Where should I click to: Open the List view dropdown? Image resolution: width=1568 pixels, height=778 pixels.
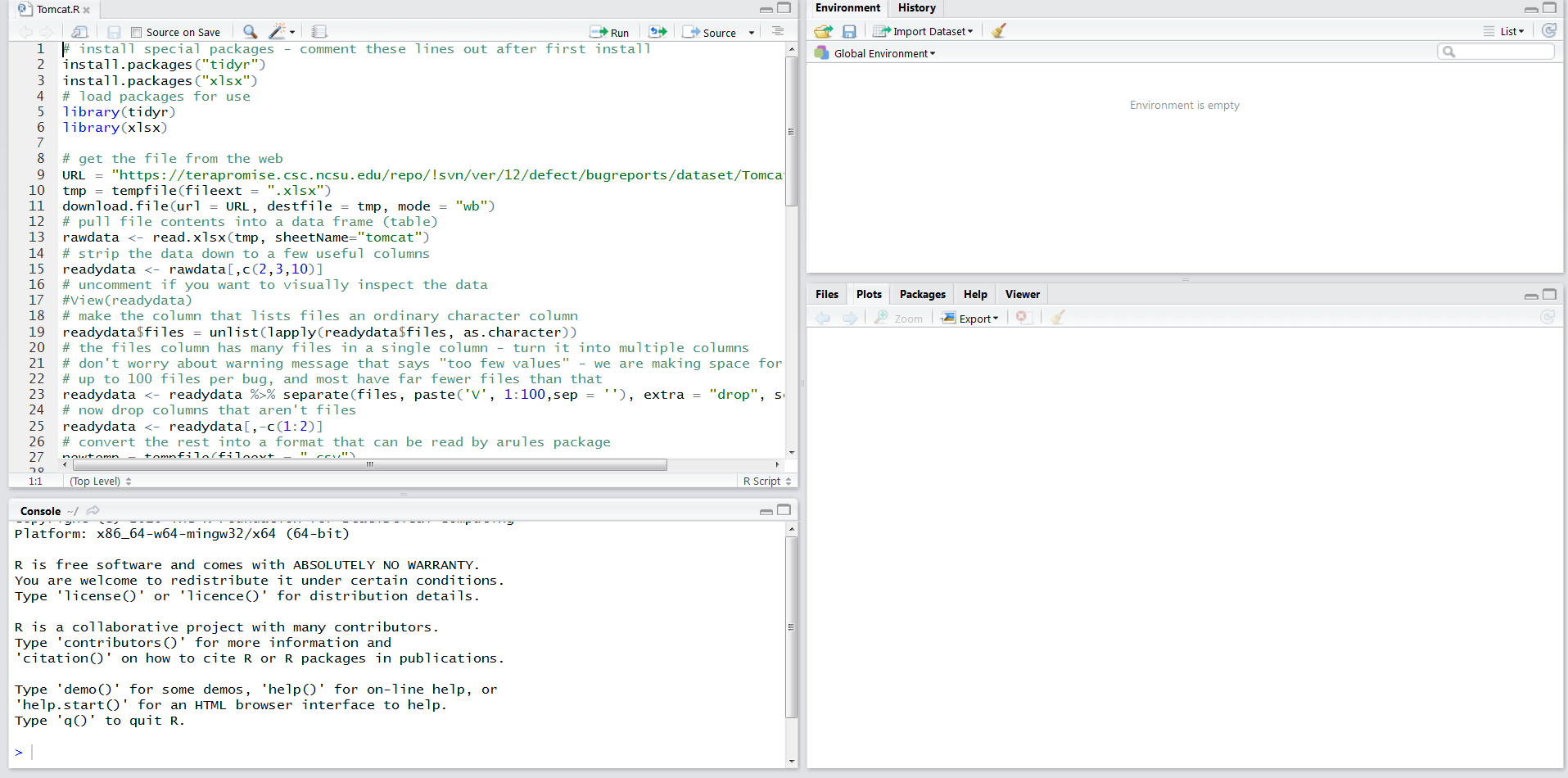1504,31
